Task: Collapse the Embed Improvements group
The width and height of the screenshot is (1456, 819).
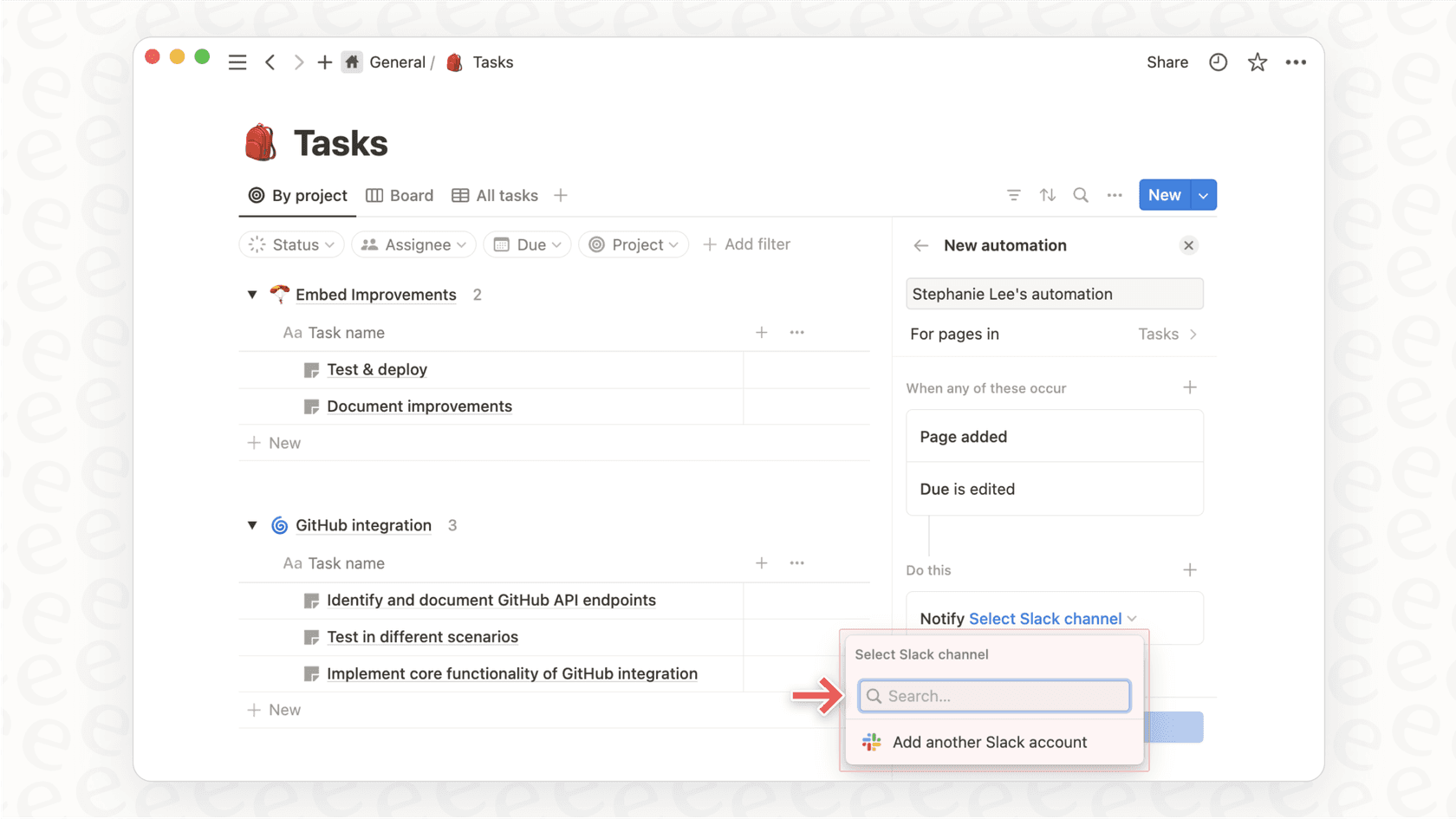Action: click(251, 295)
